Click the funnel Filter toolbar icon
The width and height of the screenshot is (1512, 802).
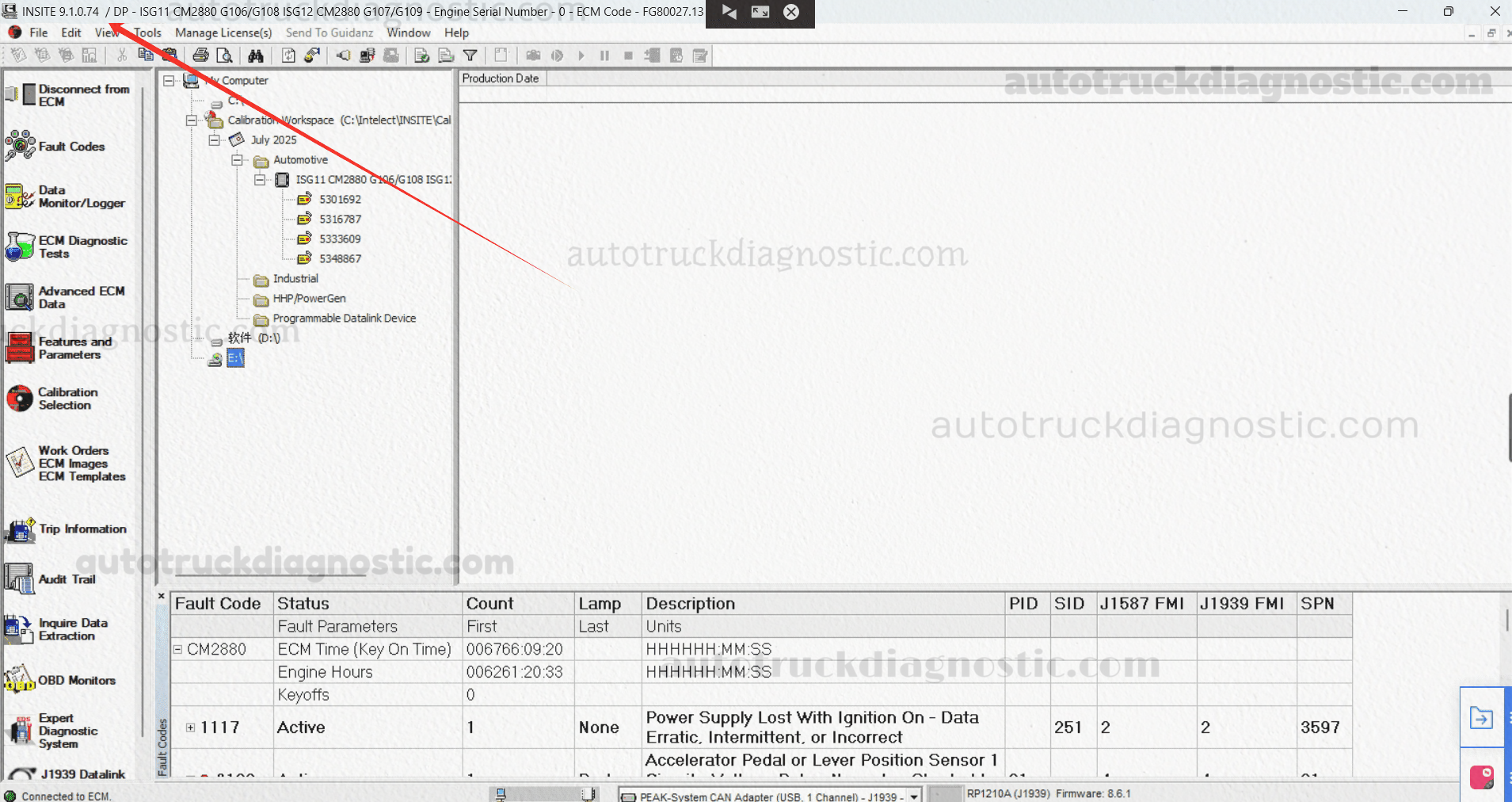point(470,55)
